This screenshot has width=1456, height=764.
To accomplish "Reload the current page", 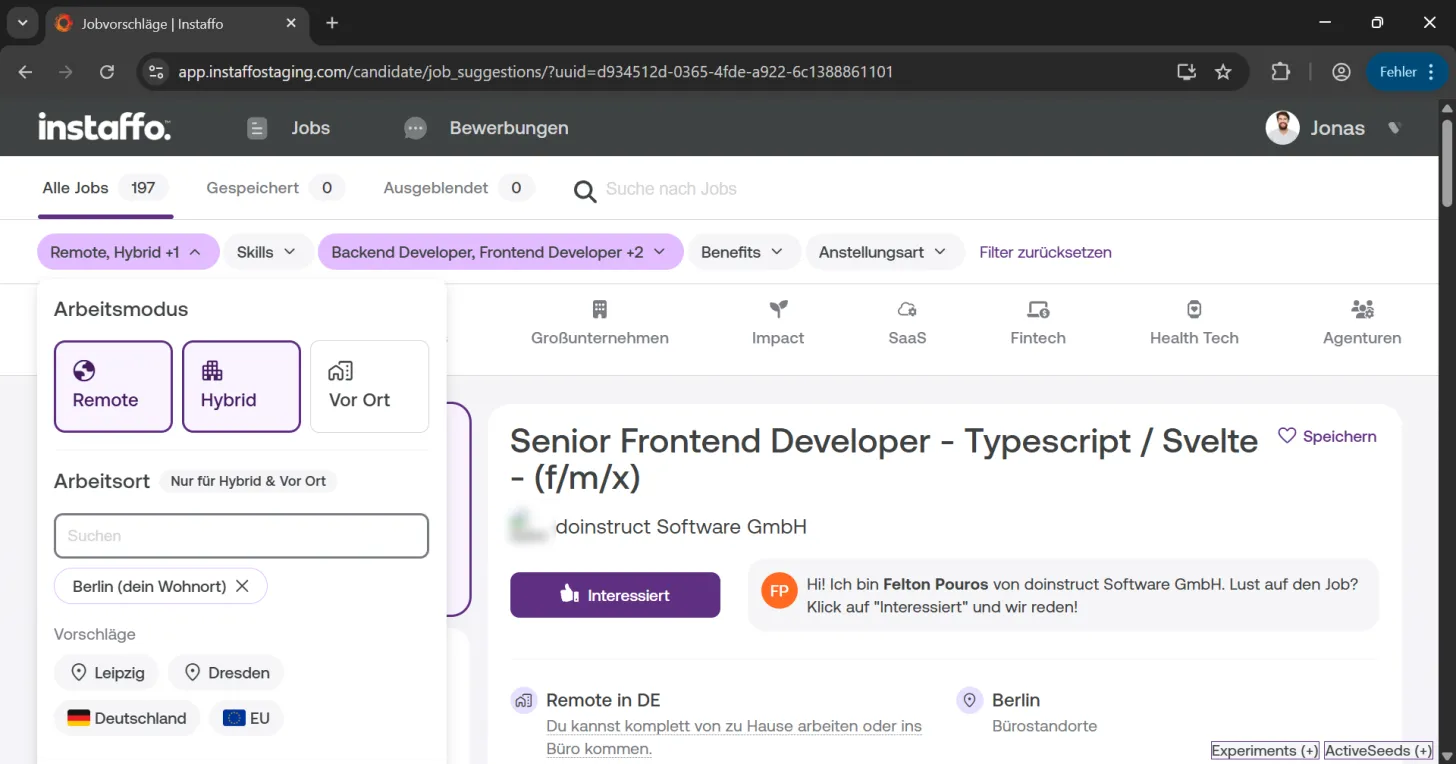I will 107,72.
